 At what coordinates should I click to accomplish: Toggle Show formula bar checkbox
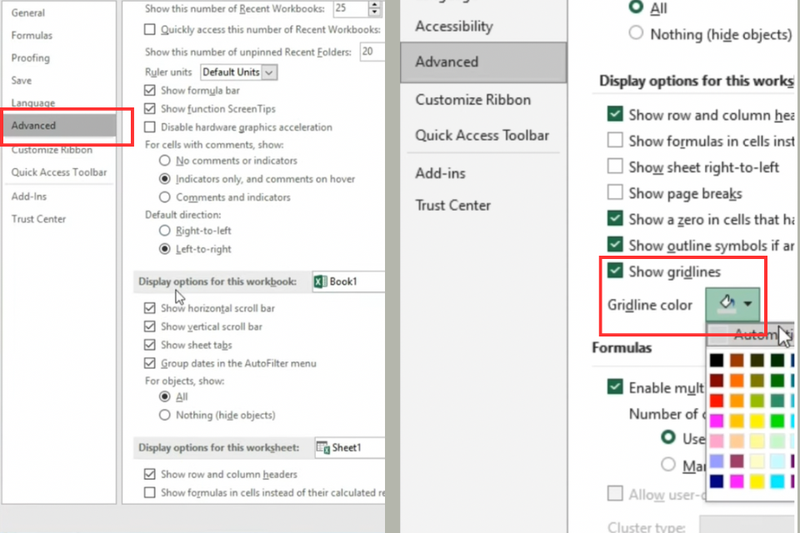tap(149, 90)
